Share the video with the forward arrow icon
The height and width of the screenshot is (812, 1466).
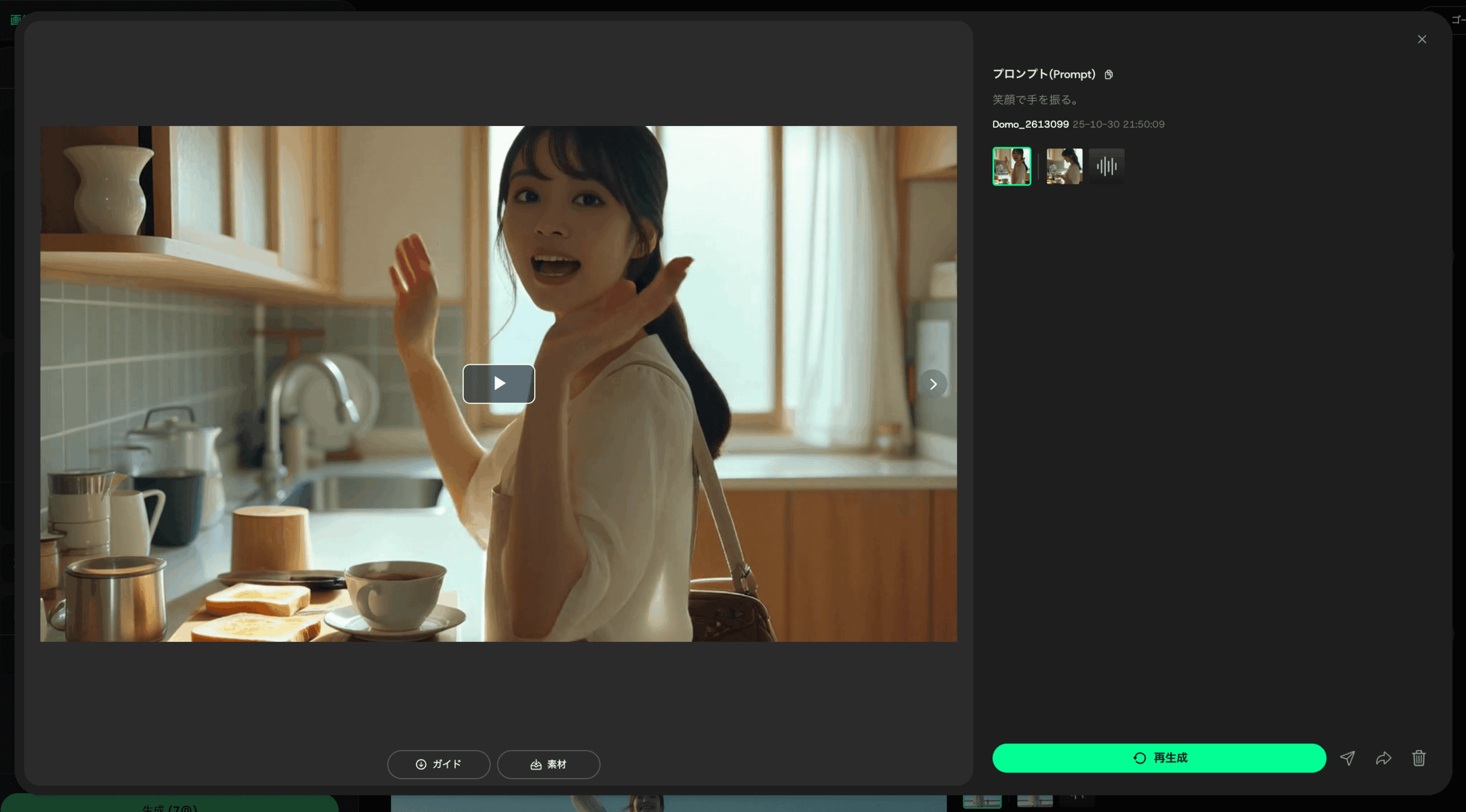click(1384, 758)
